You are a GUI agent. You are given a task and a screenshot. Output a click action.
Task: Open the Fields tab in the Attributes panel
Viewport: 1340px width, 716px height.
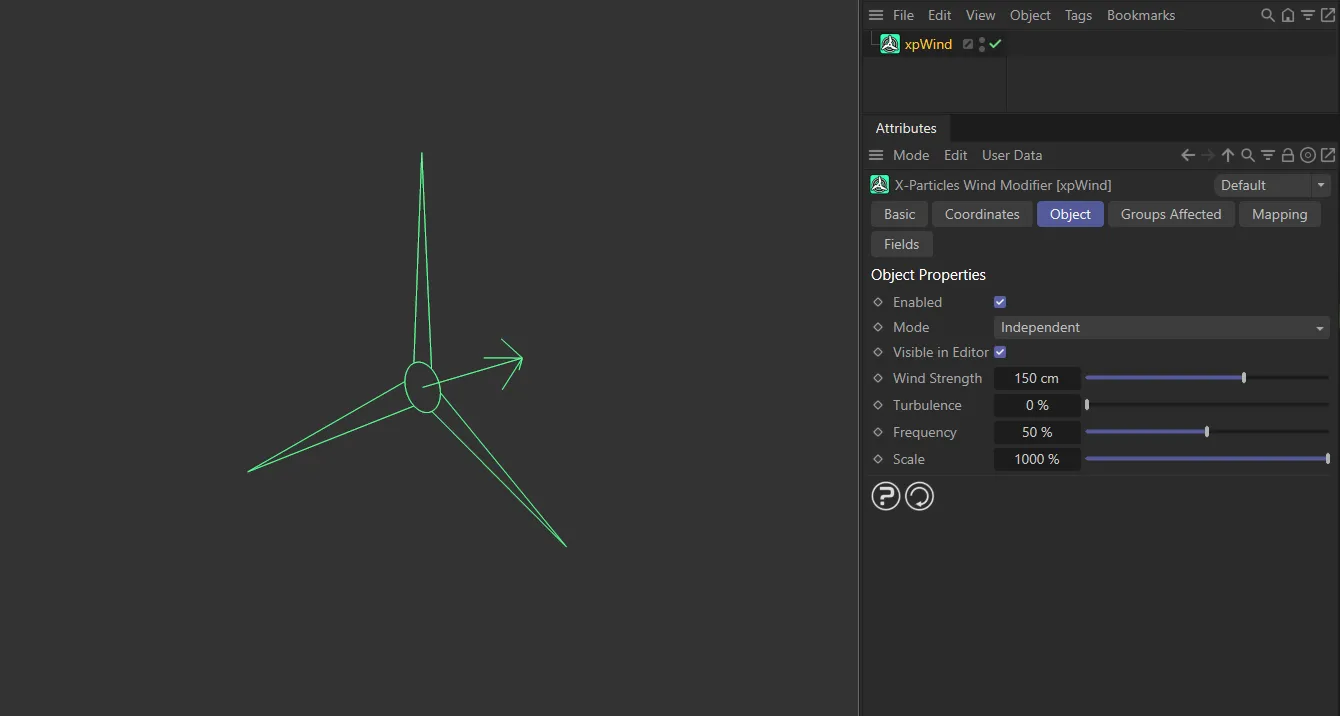[x=901, y=244]
